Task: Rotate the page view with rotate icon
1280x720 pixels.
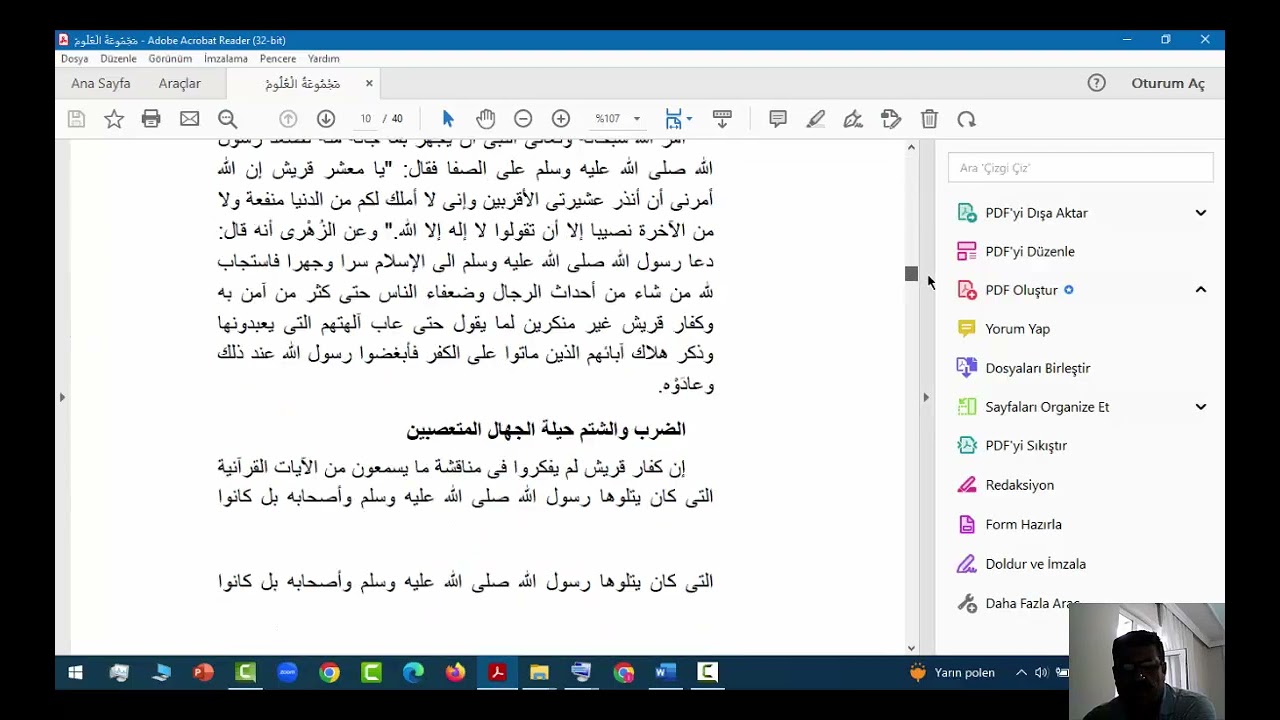Action: pyautogui.click(x=966, y=119)
